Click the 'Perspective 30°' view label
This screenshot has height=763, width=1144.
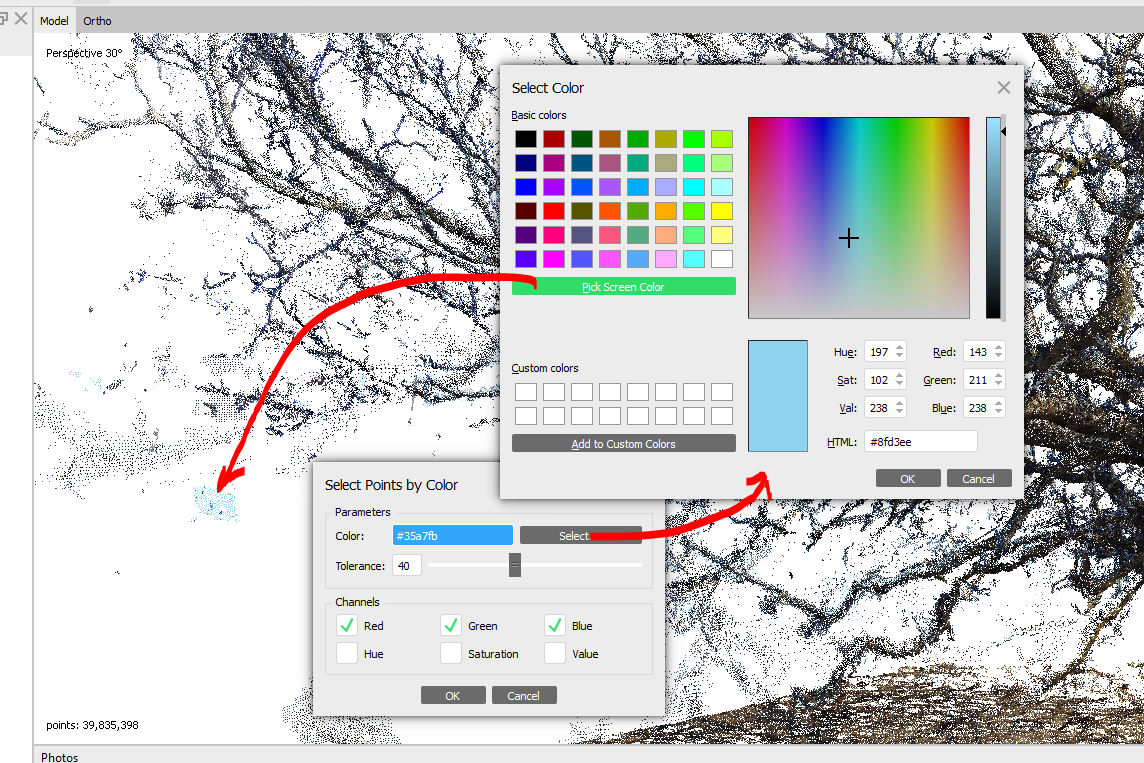tap(84, 53)
